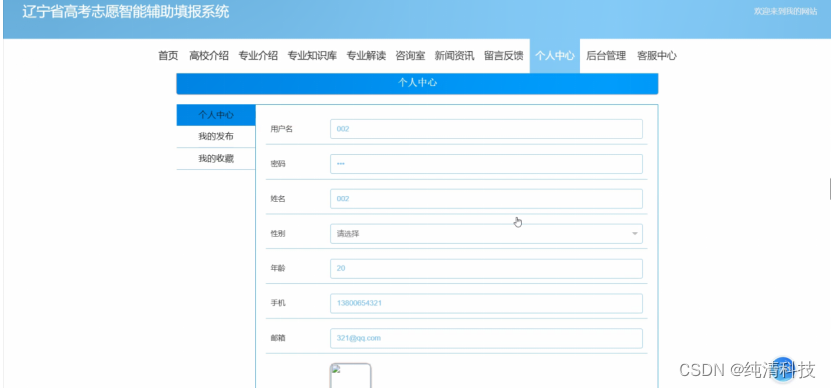Focus the 密码 input field
The width and height of the screenshot is (831, 388).
(486, 164)
